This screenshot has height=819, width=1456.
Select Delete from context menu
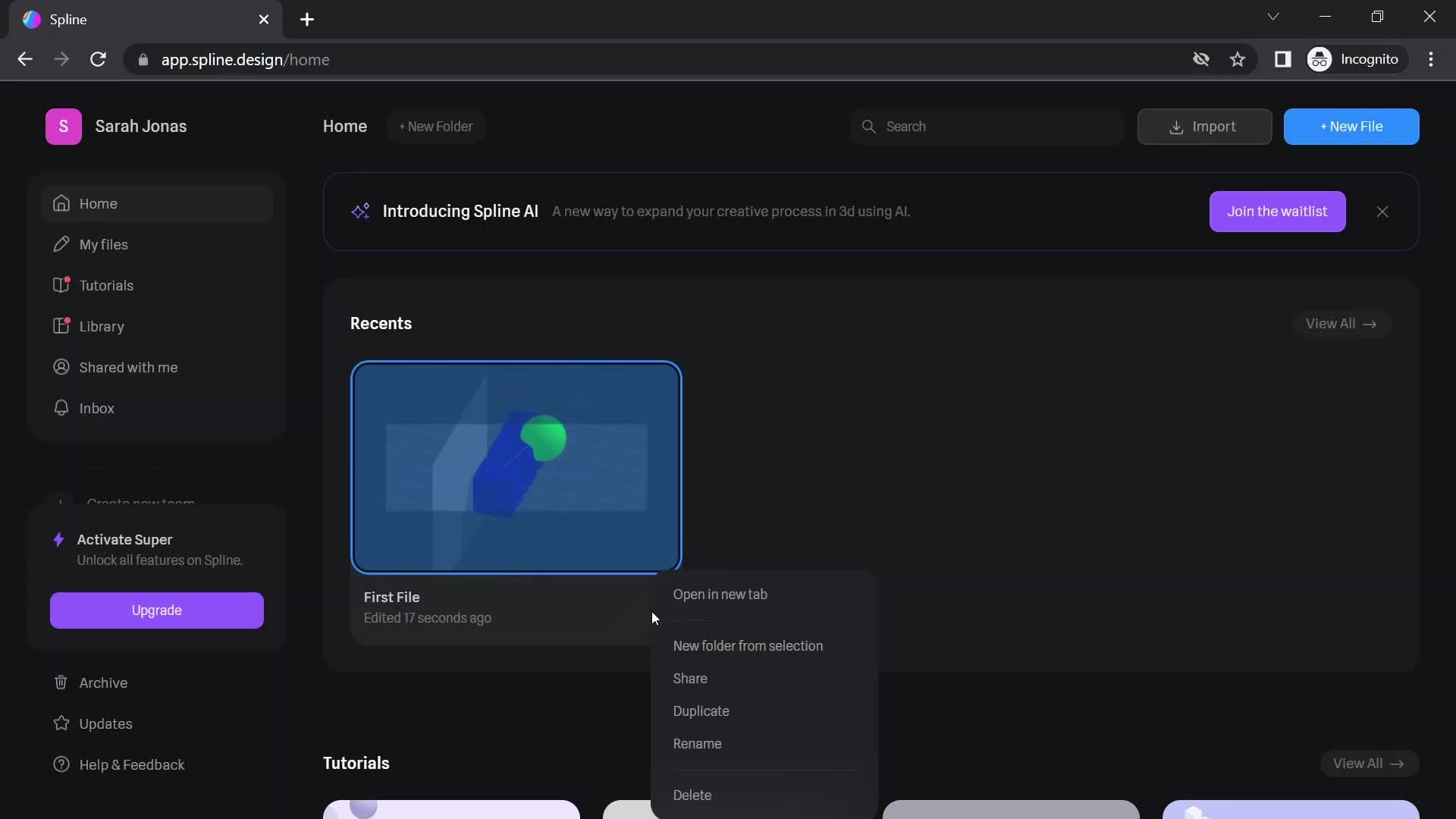(692, 795)
